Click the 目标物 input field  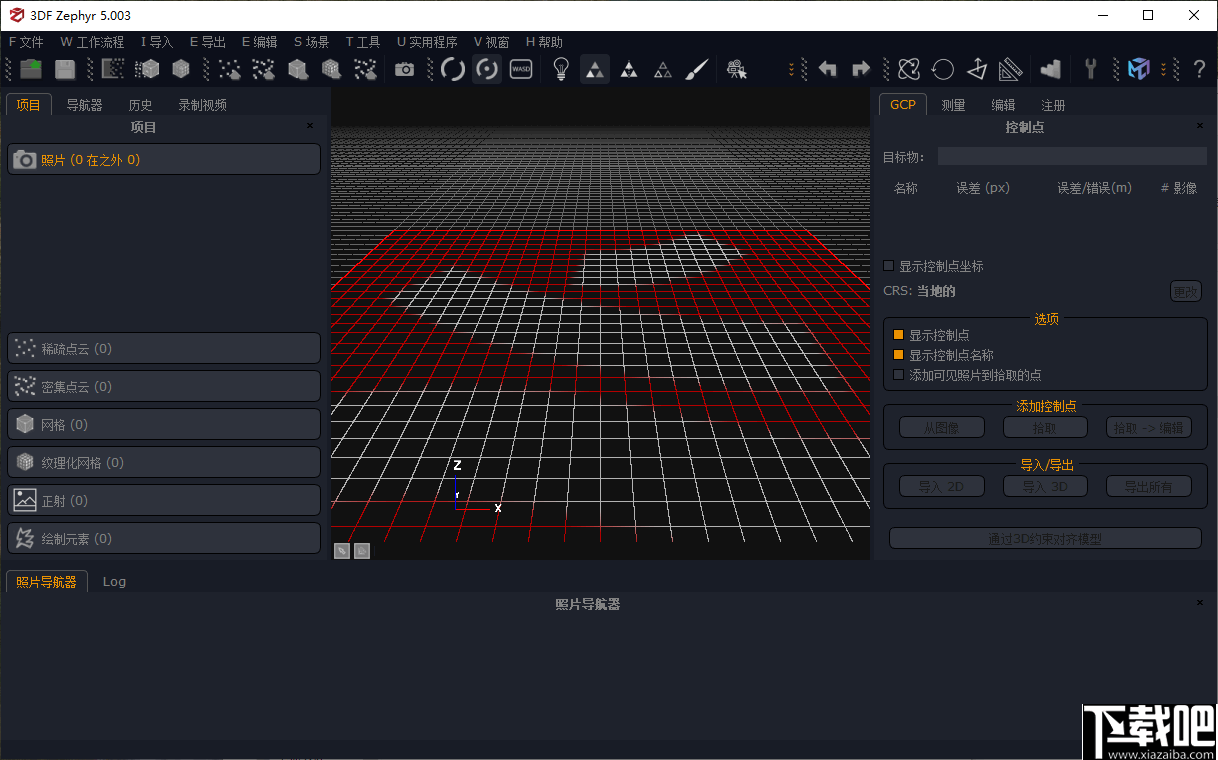click(1071, 155)
